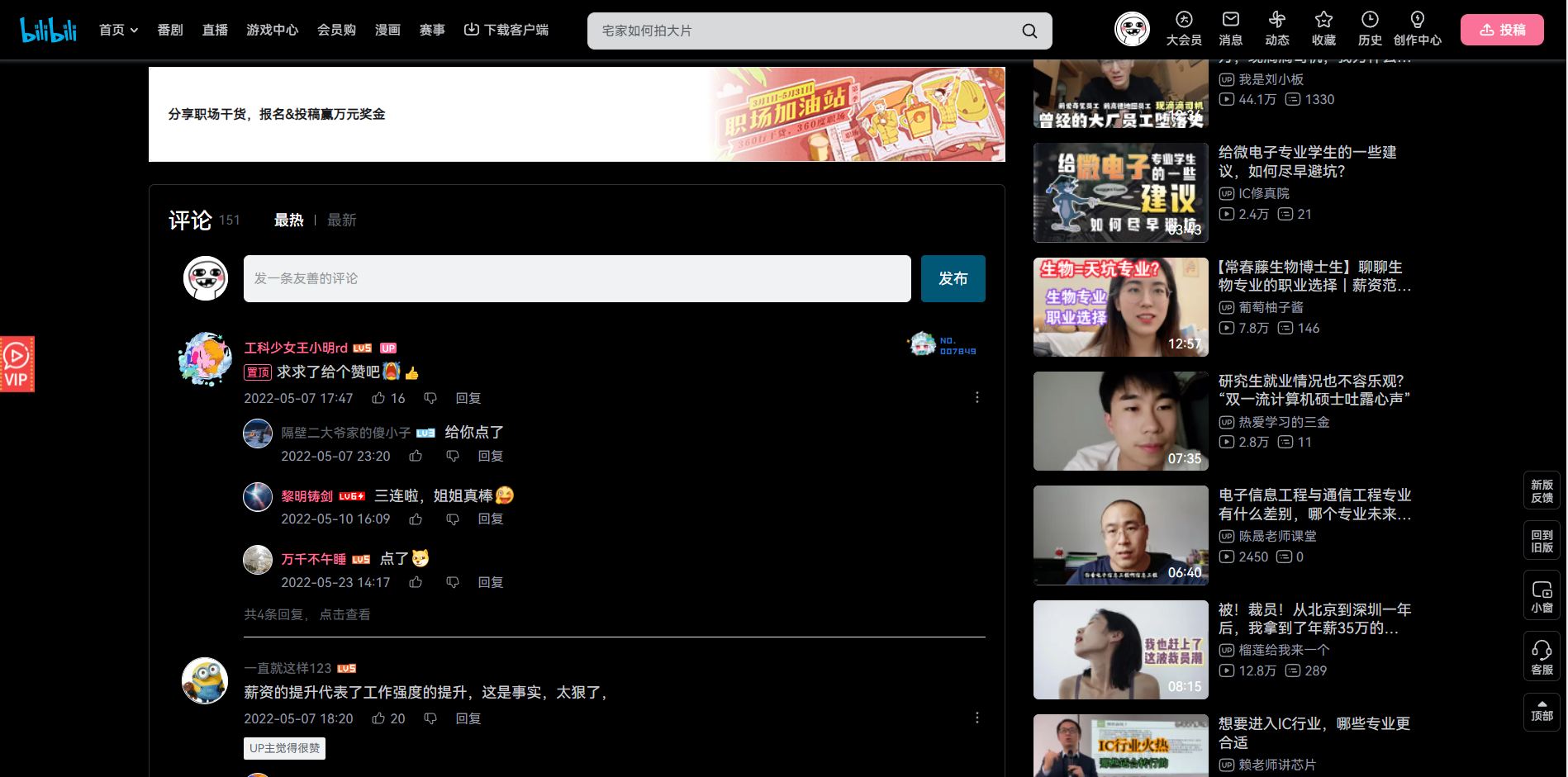The image size is (1568, 777).
Task: Expand 共4条回复 to view all replies
Action: click(306, 614)
